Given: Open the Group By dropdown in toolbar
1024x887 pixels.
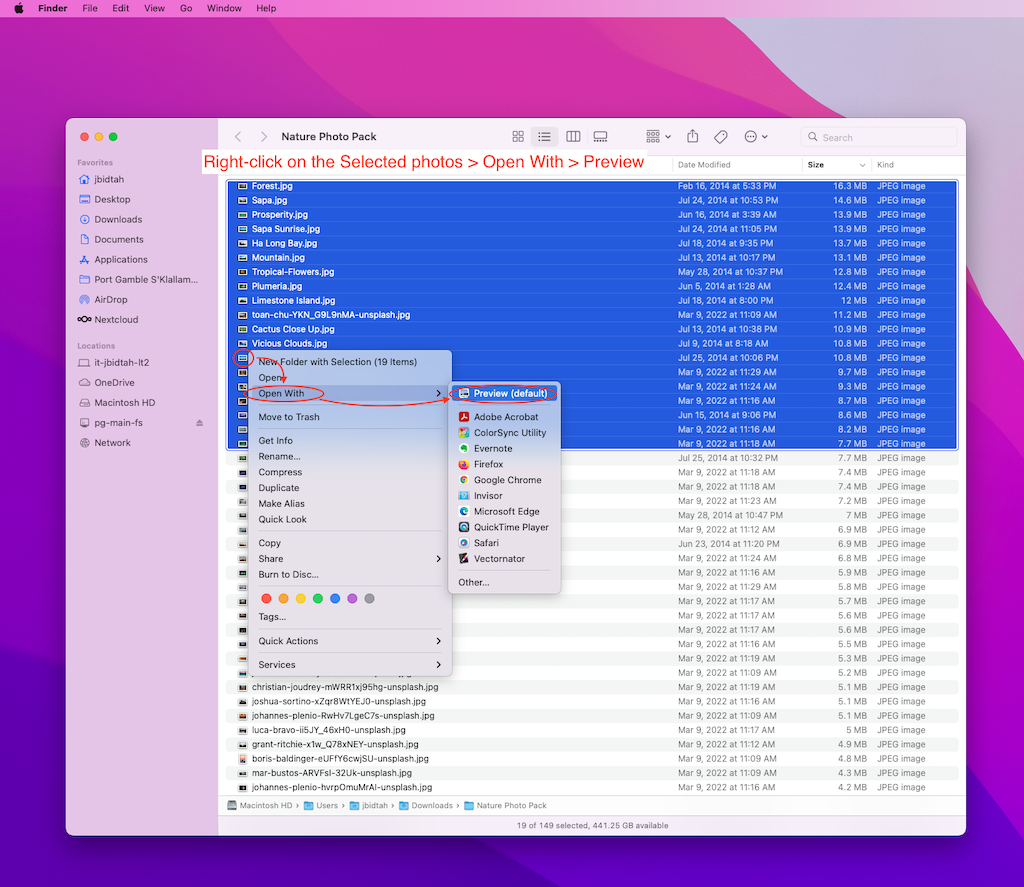Looking at the screenshot, I should (658, 137).
